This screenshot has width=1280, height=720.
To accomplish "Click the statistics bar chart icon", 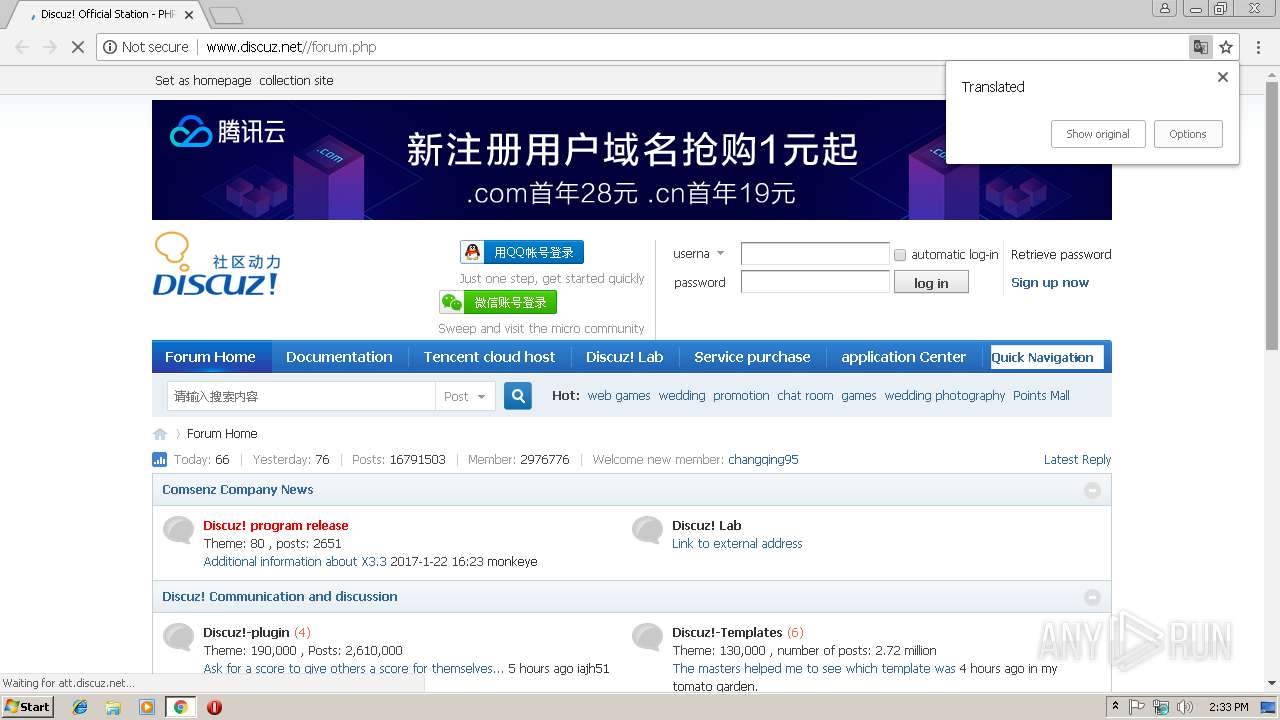I will 160,460.
